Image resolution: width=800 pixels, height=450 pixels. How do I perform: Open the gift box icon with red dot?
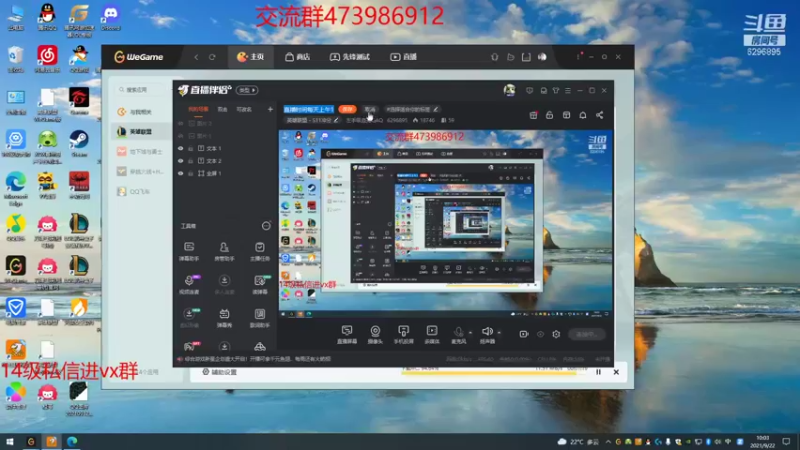[x=533, y=115]
